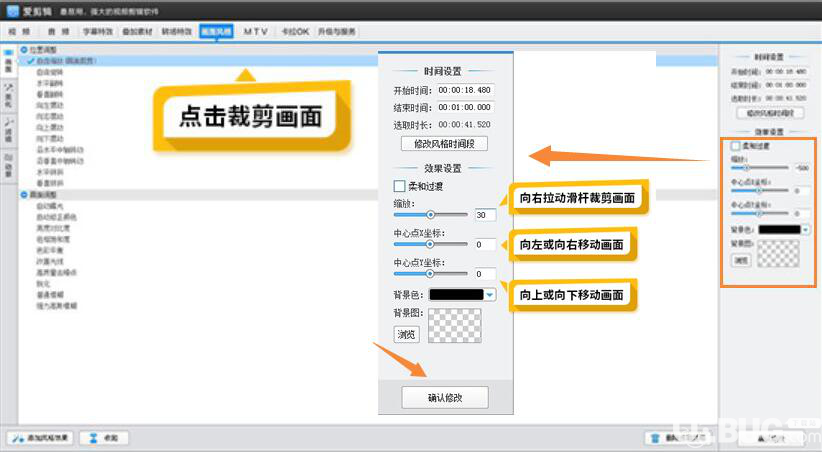
Task: Collapse the 画面调整 group
Action: [24, 195]
